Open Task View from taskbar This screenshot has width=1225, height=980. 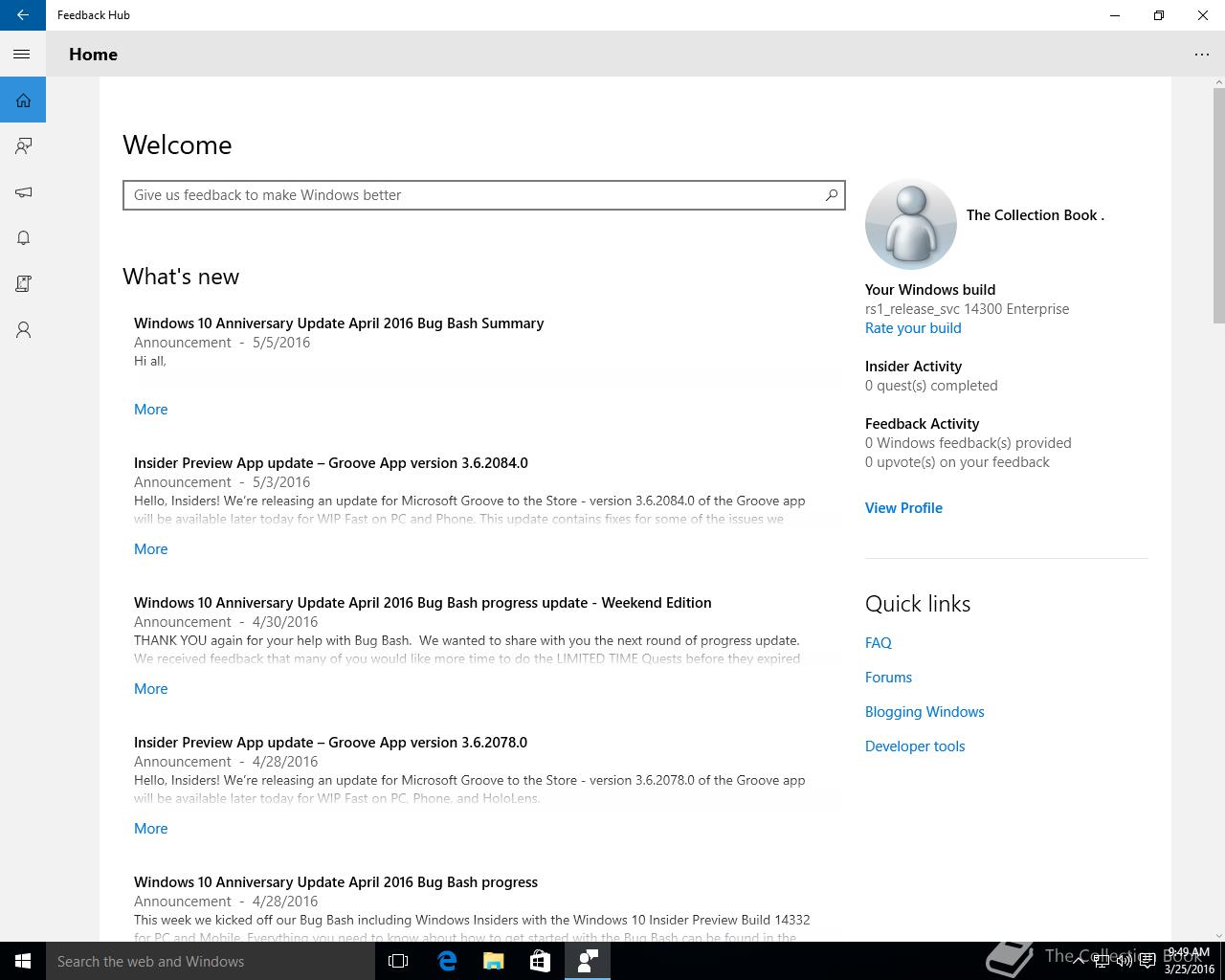(398, 961)
